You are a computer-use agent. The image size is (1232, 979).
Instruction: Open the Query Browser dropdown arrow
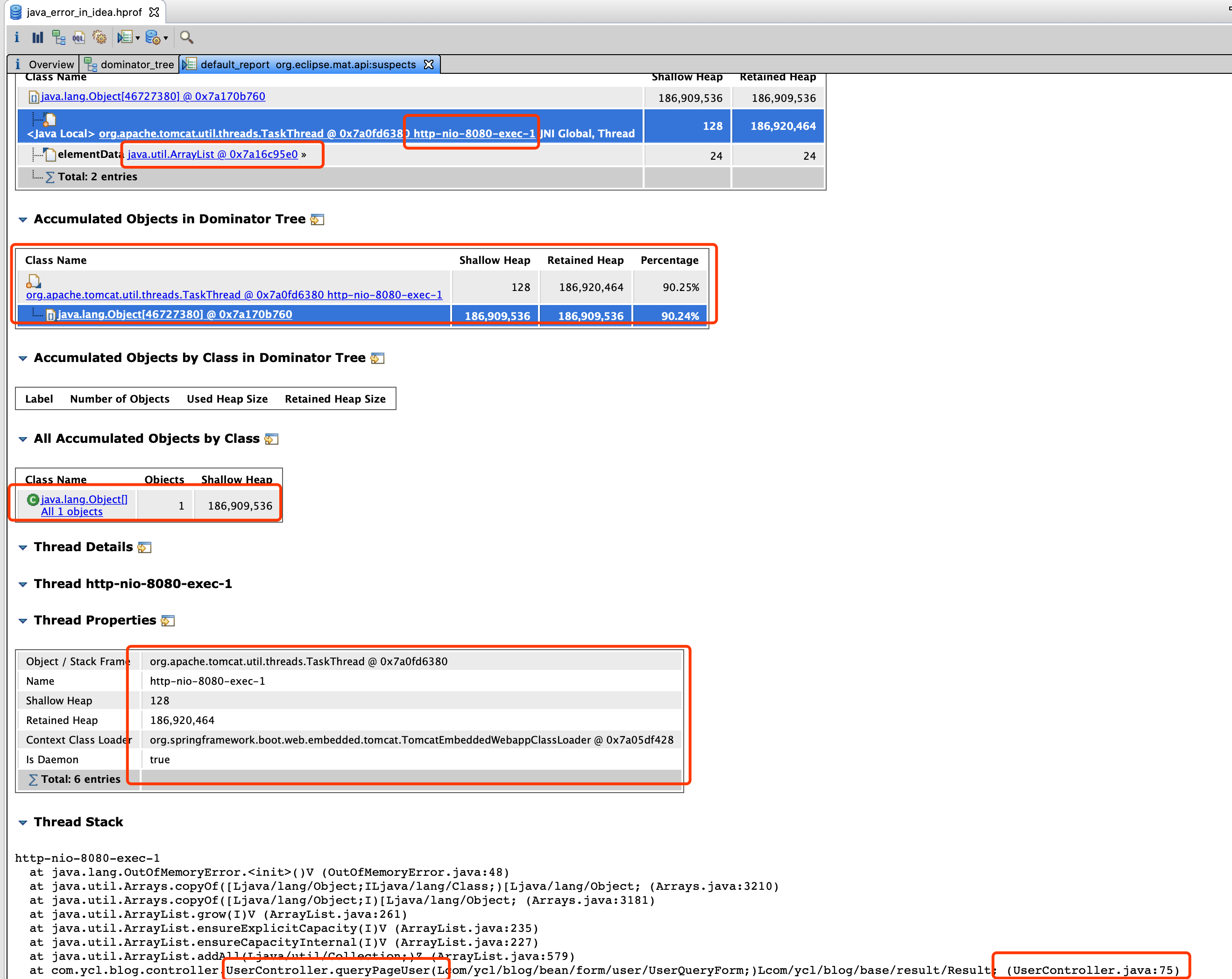tap(166, 38)
